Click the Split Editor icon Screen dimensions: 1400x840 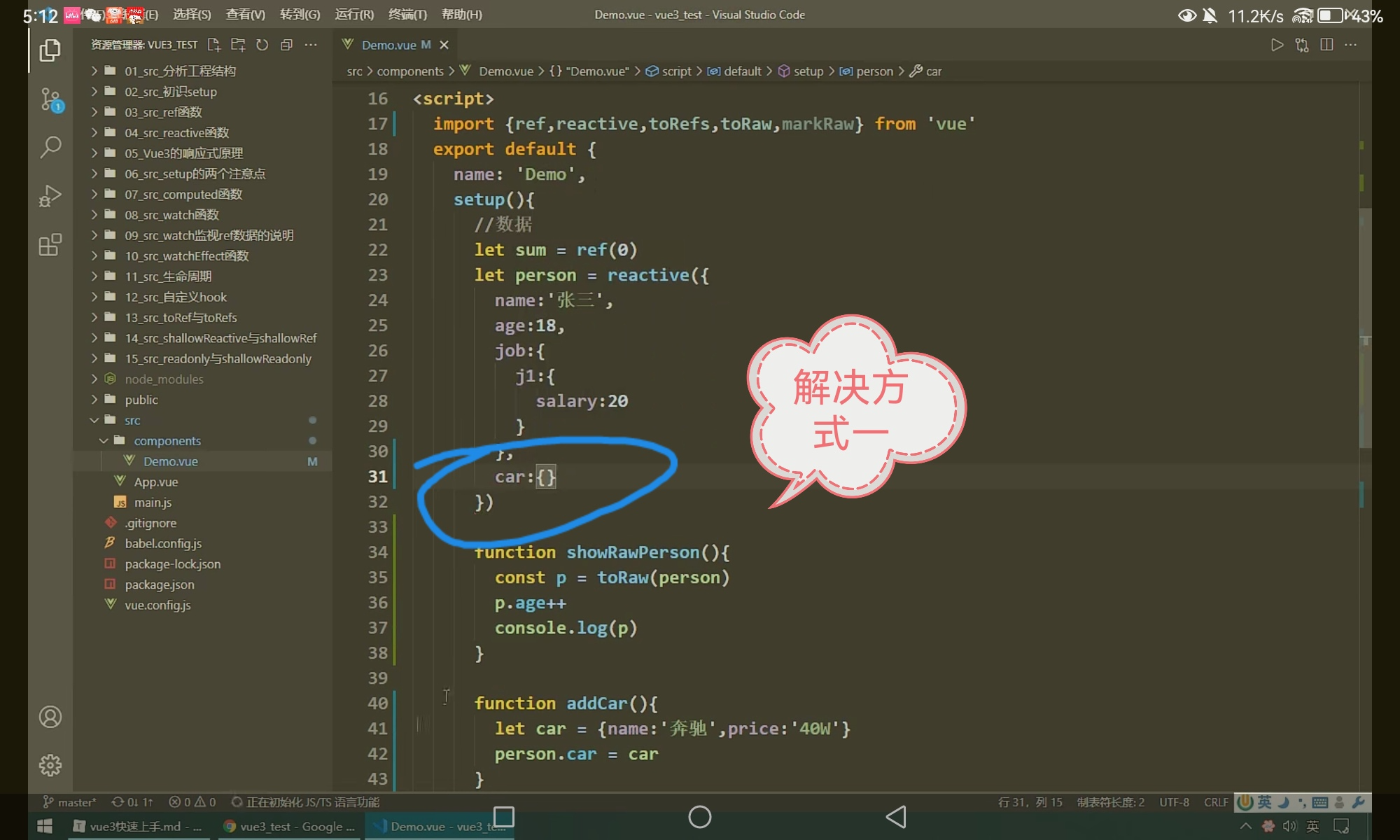tap(1326, 45)
